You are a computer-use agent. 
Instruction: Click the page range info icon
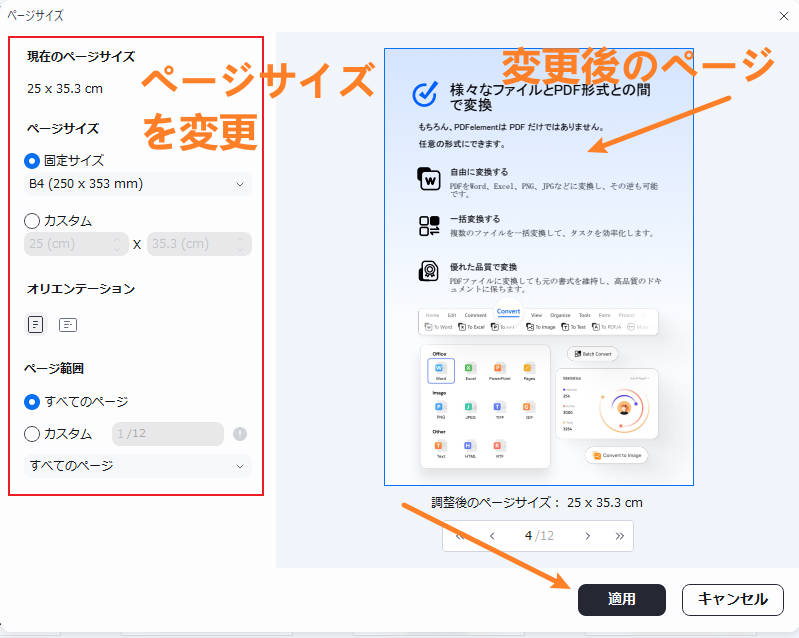pos(240,434)
